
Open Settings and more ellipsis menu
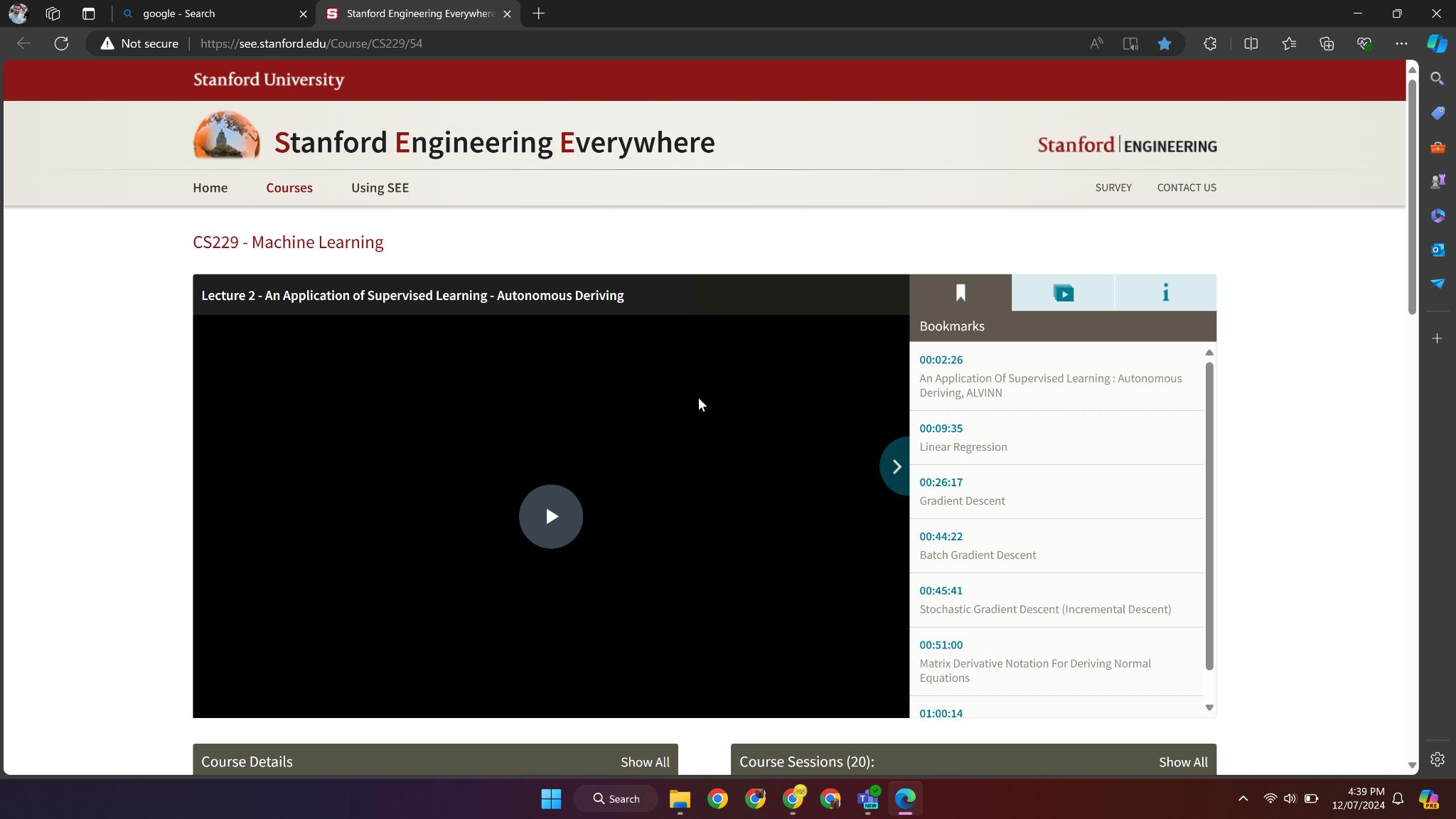click(1401, 43)
